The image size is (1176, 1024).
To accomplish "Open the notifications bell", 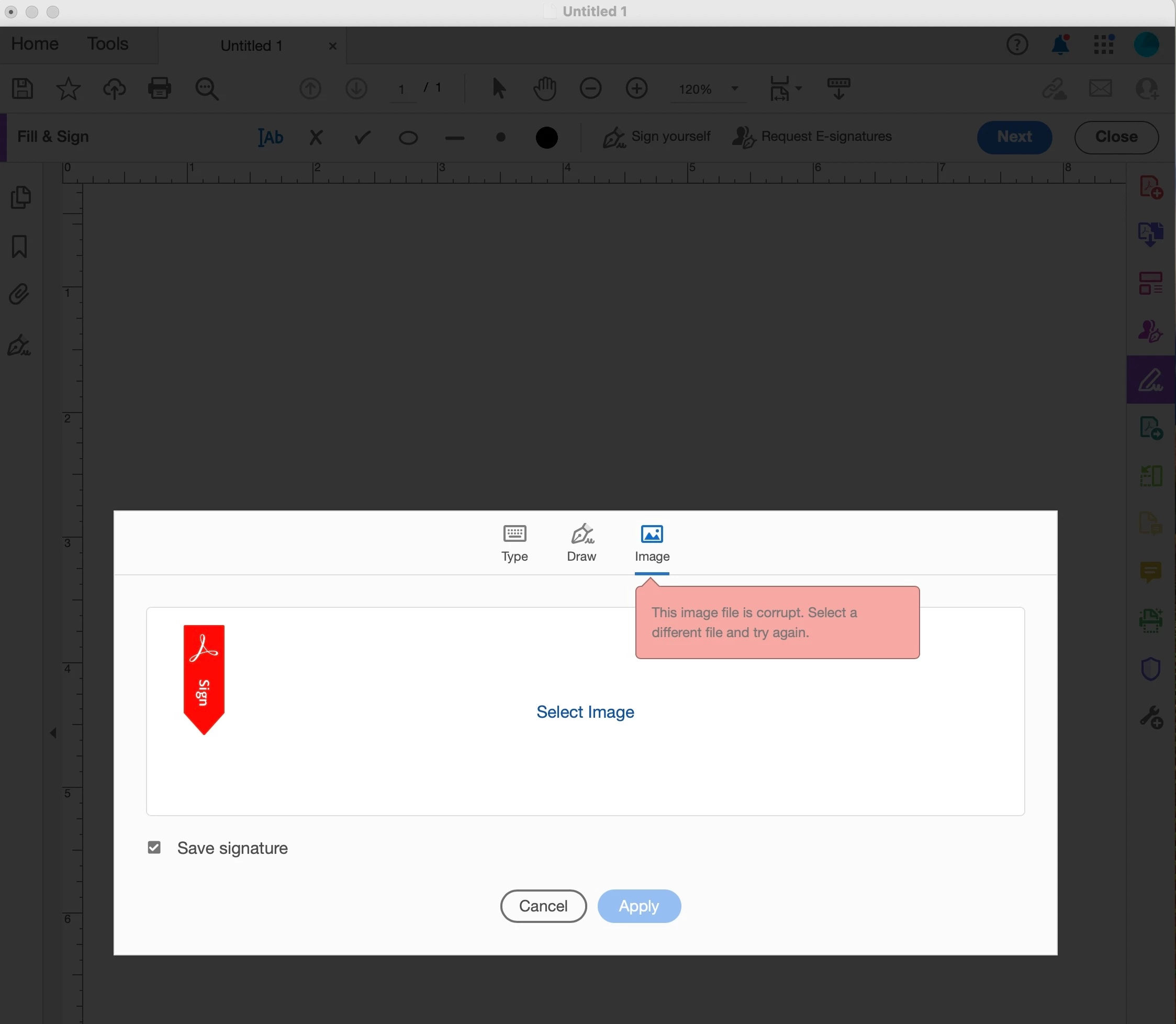I will pos(1060,44).
